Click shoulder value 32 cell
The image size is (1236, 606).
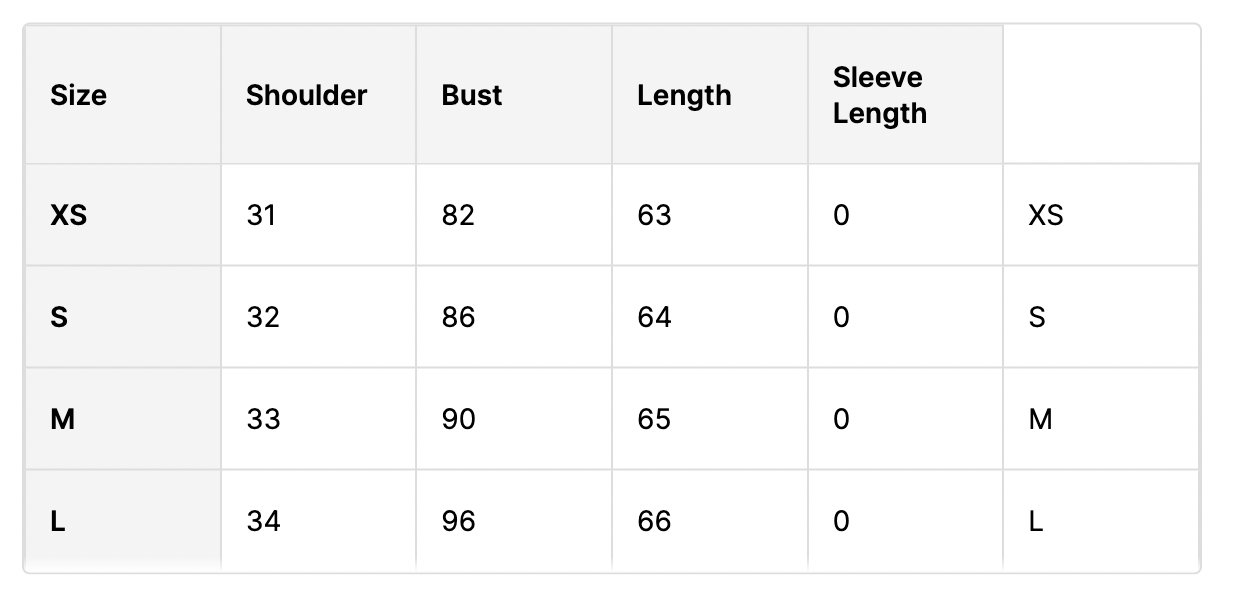(319, 317)
